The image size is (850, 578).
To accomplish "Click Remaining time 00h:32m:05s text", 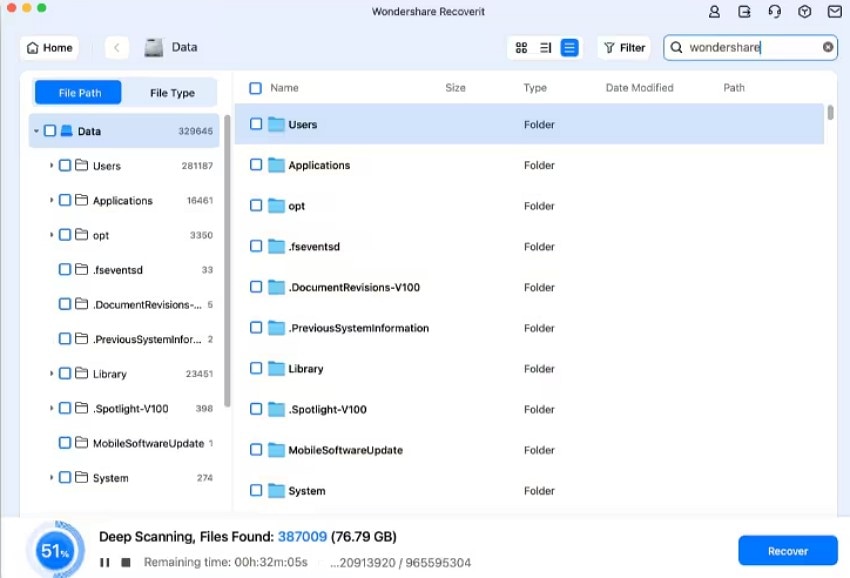I will pos(226,562).
